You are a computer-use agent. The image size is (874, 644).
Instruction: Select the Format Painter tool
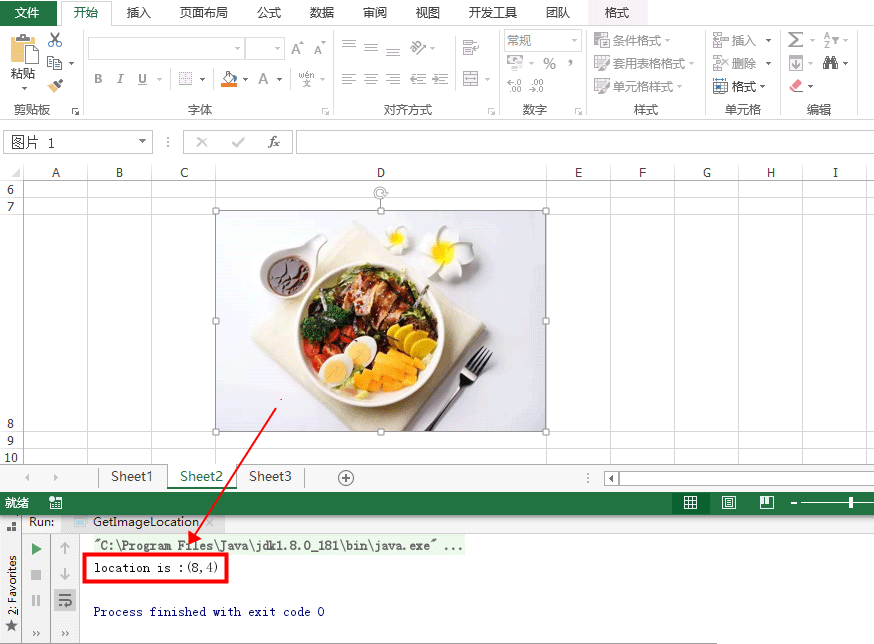[x=56, y=86]
